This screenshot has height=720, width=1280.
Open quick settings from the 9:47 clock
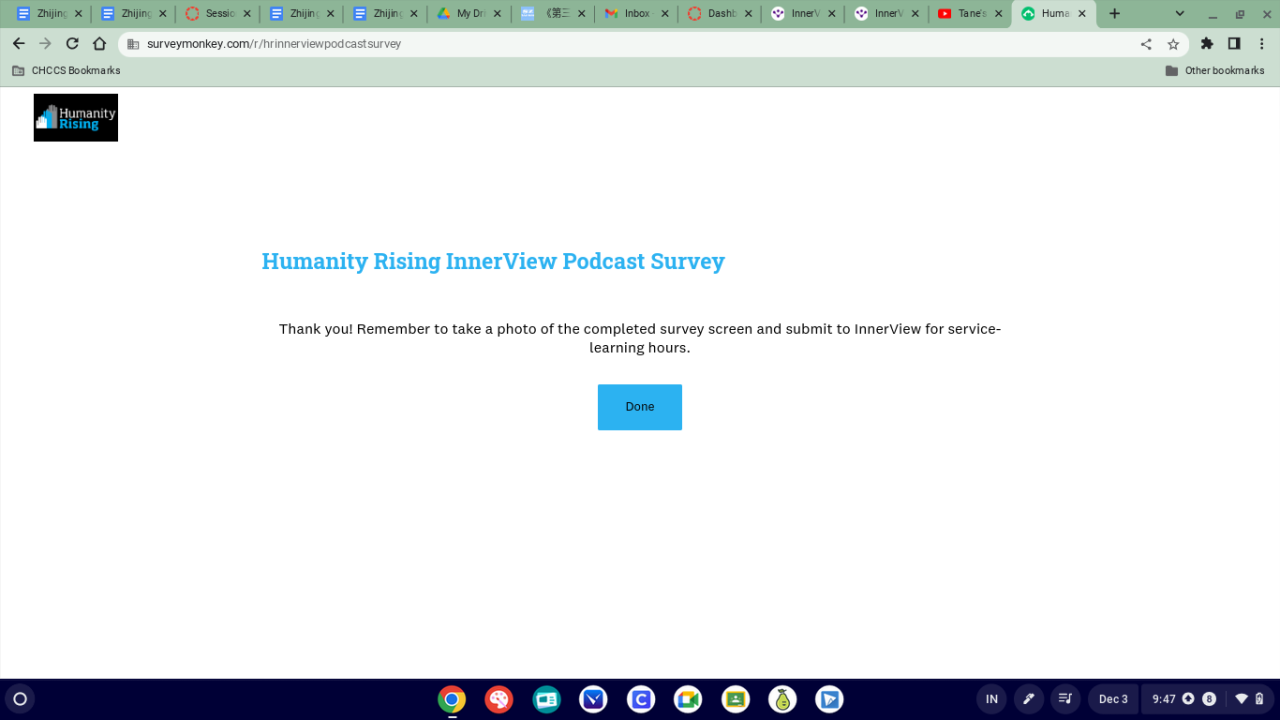tap(1210, 699)
